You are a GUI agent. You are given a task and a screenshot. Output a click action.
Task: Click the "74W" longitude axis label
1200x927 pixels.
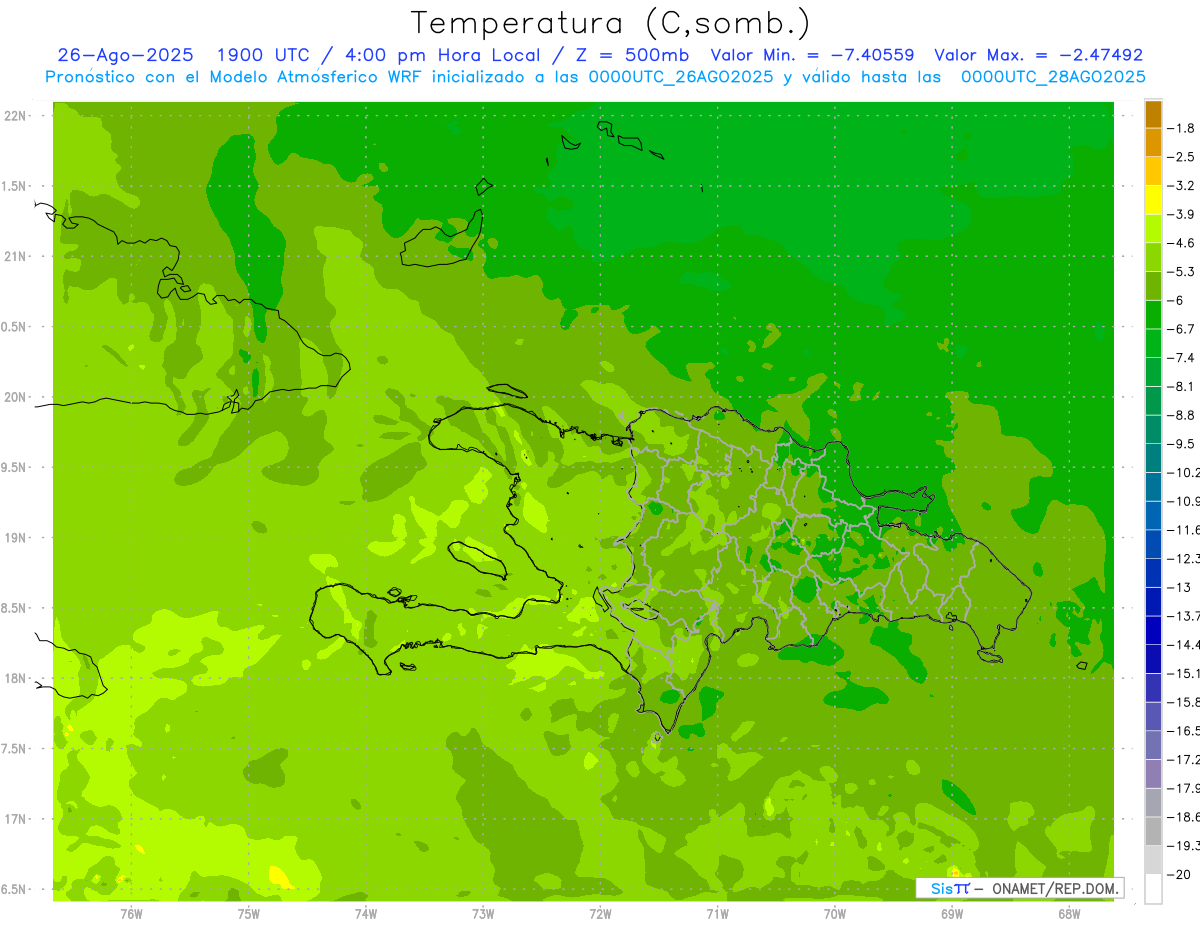pos(366,914)
